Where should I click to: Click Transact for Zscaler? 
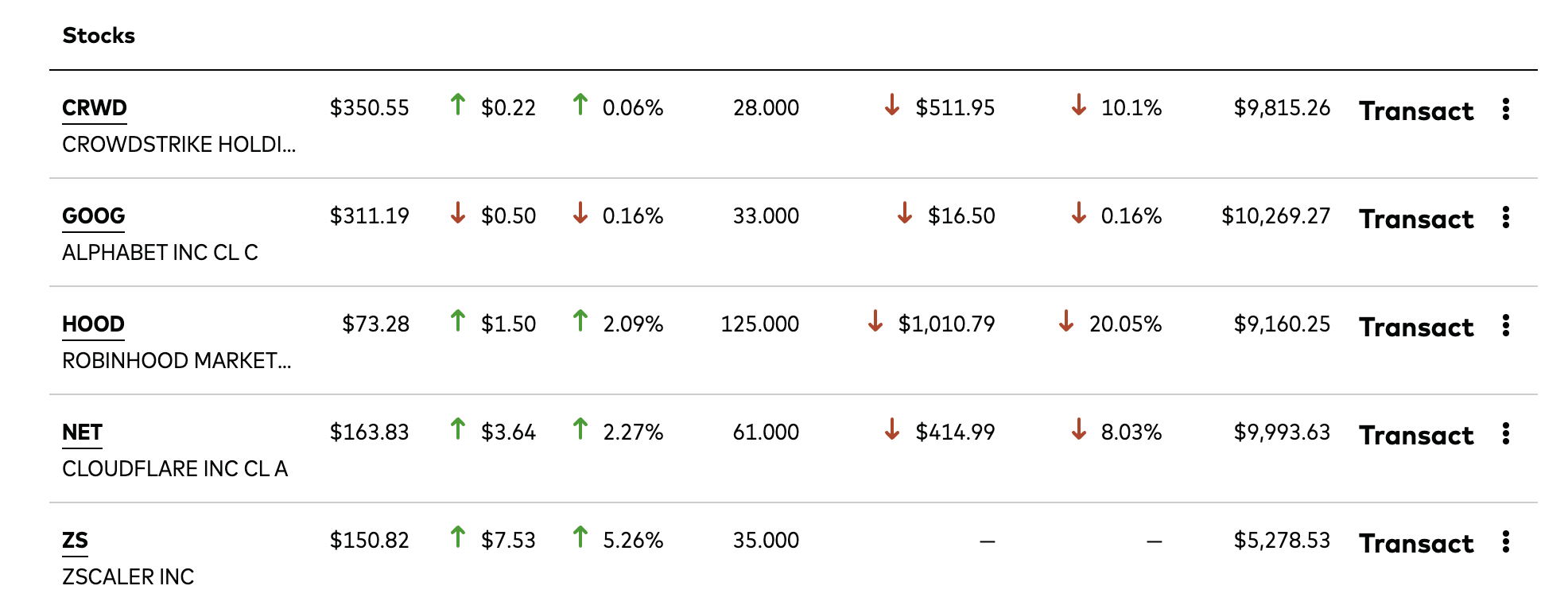(x=1416, y=543)
